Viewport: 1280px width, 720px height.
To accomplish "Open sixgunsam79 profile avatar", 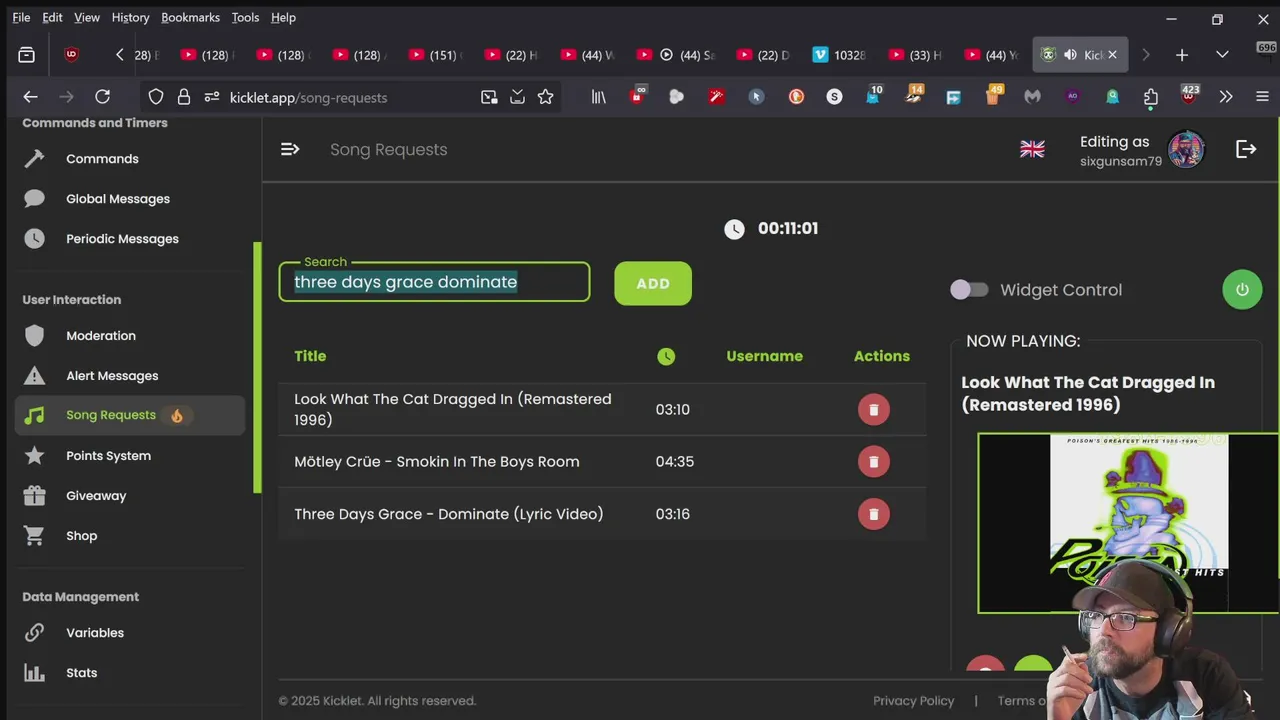I will [x=1186, y=150].
